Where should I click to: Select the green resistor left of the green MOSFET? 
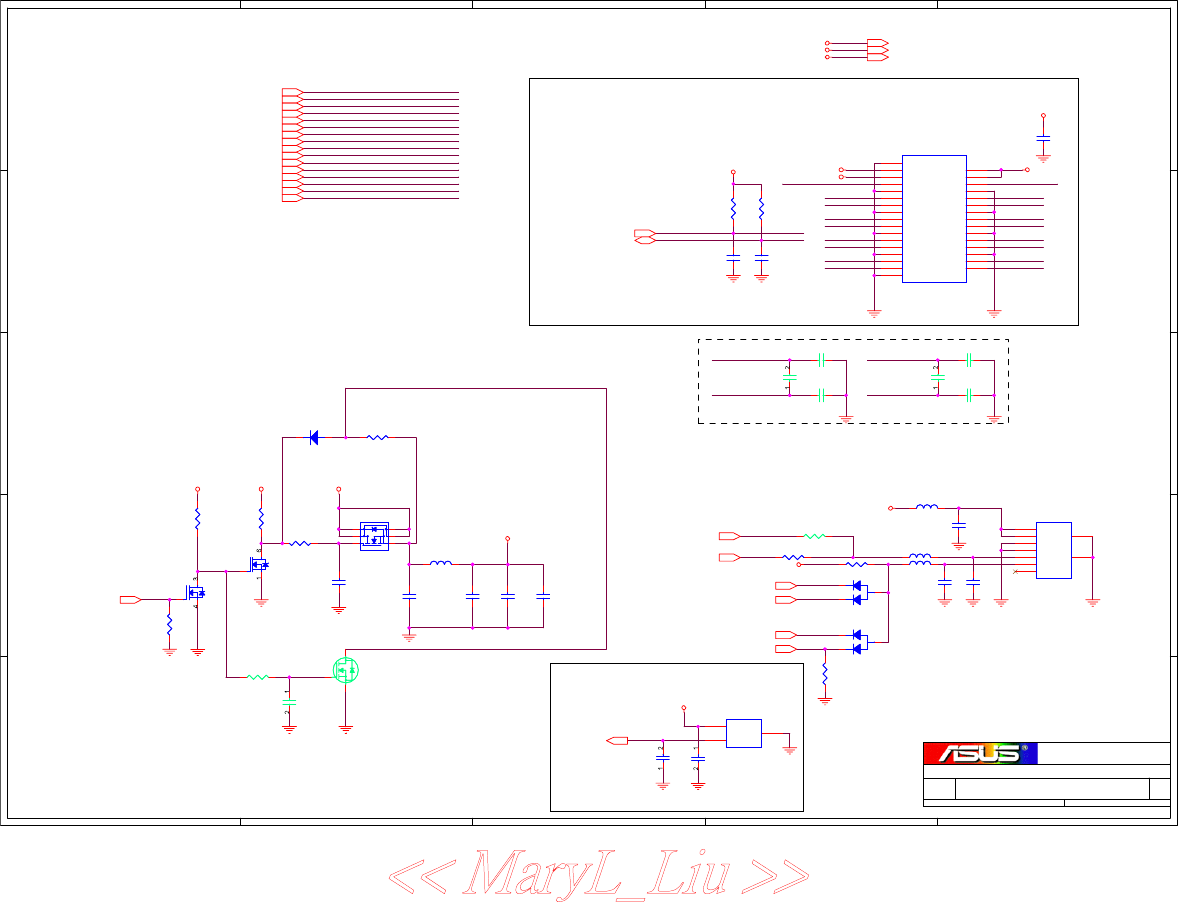tap(258, 677)
